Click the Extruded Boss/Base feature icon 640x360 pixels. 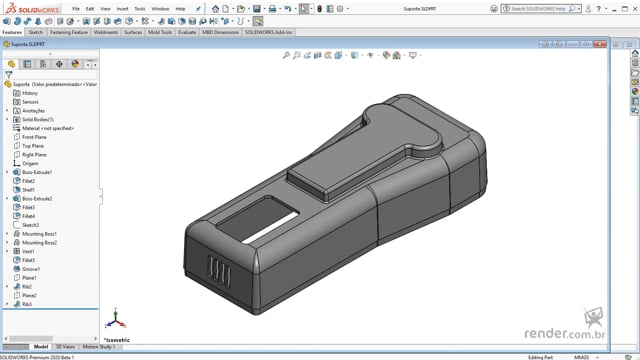[x=7, y=21]
